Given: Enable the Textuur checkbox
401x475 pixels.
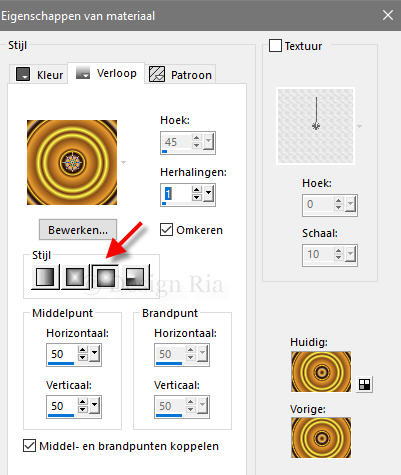Looking at the screenshot, I should pyautogui.click(x=275, y=46).
